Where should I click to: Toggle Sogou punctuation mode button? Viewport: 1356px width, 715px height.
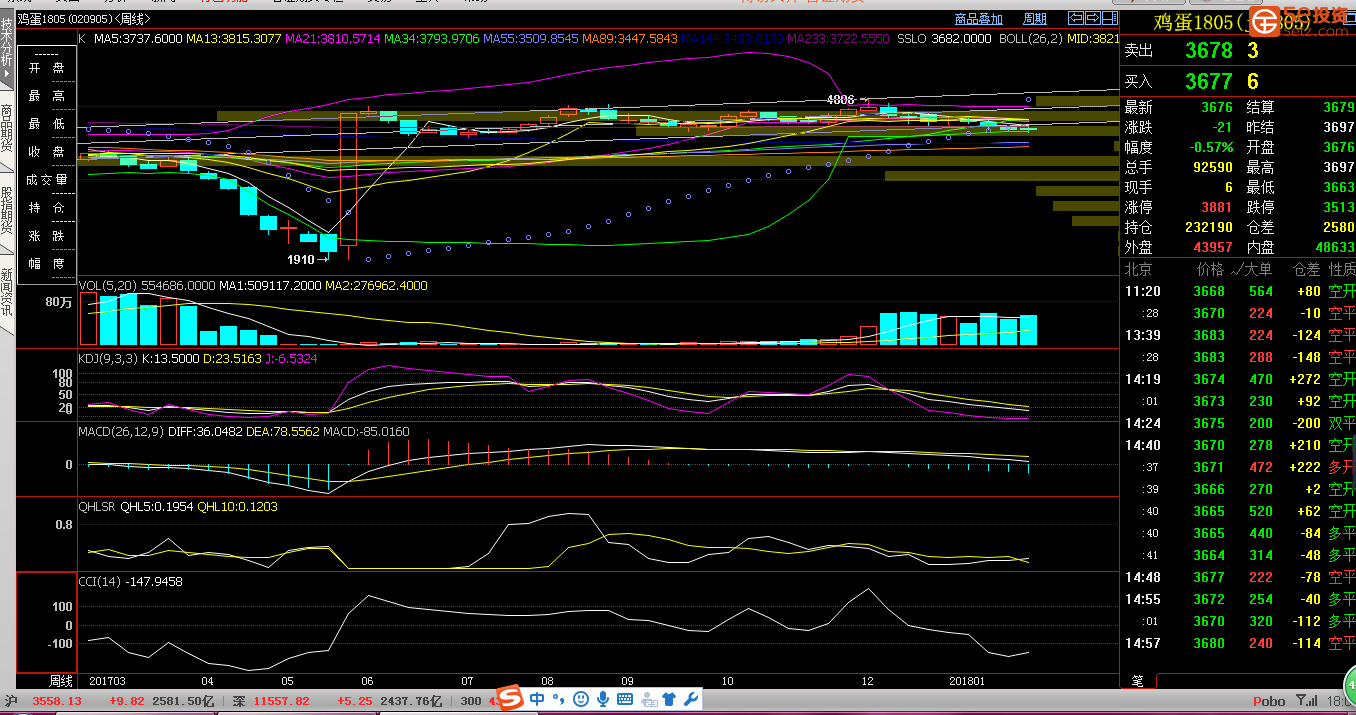[559, 698]
